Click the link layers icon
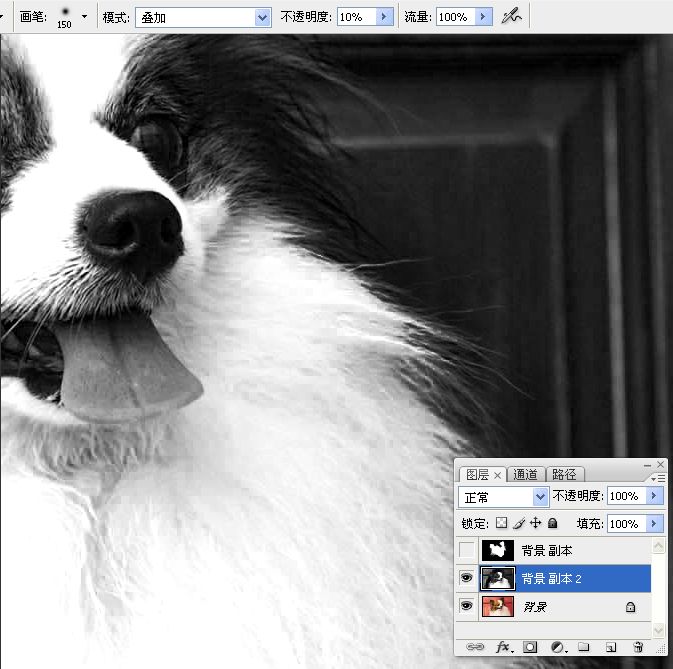 [475, 647]
